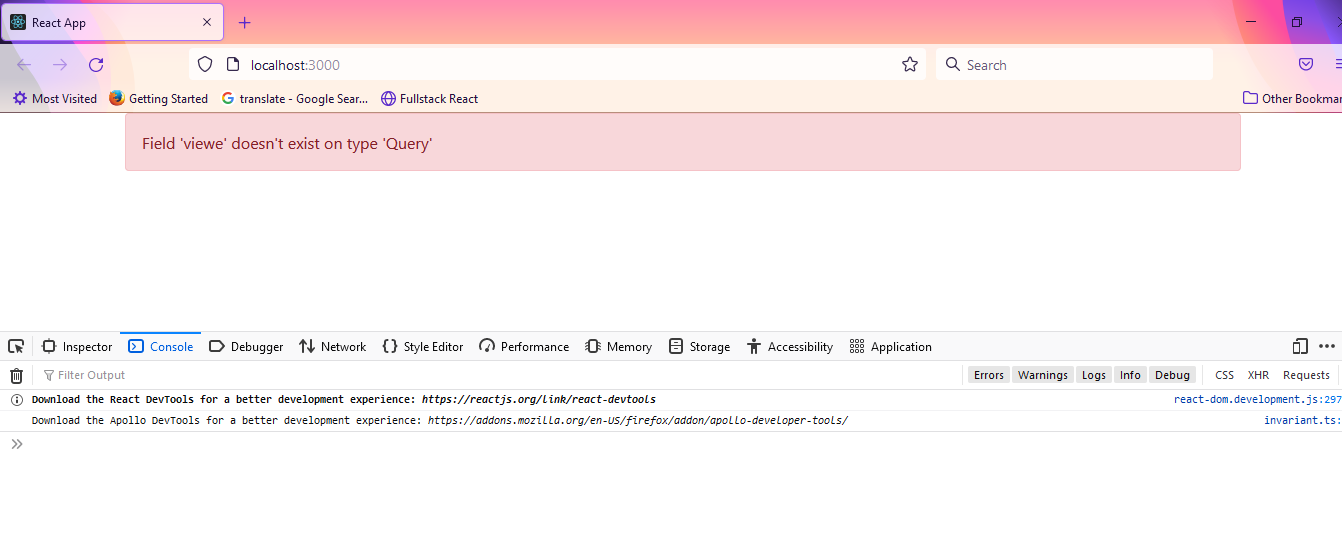Click the info icon on React DevTools message
This screenshot has height=540, width=1342.
pyautogui.click(x=16, y=400)
